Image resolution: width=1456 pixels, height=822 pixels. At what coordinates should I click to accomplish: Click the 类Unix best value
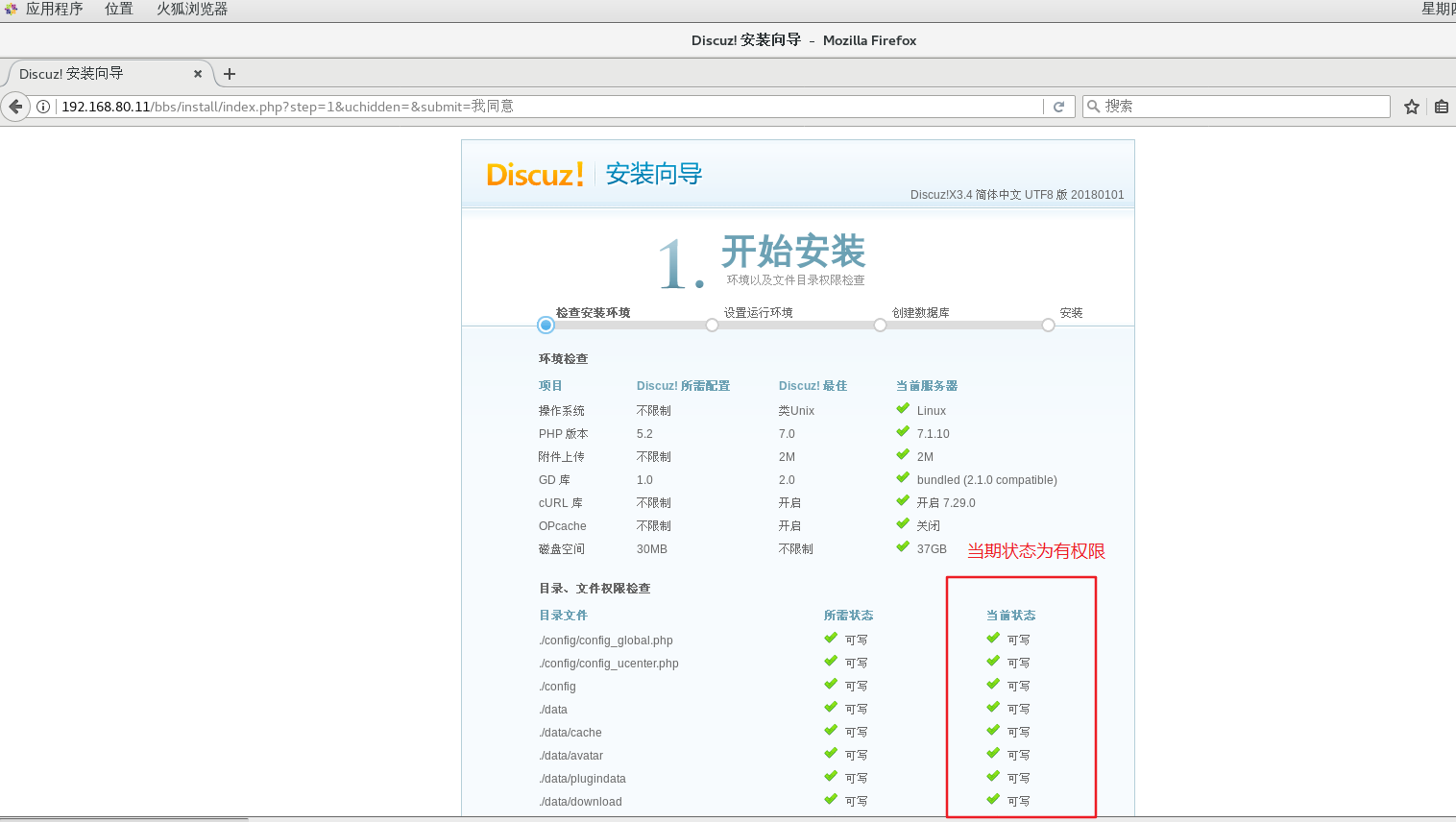[796, 411]
